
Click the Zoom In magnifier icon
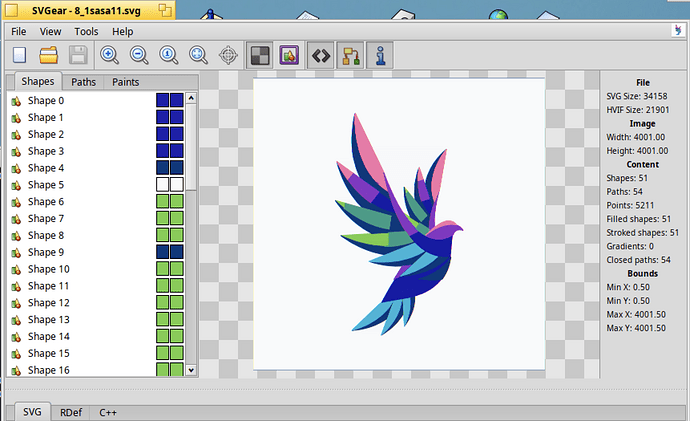(110, 55)
